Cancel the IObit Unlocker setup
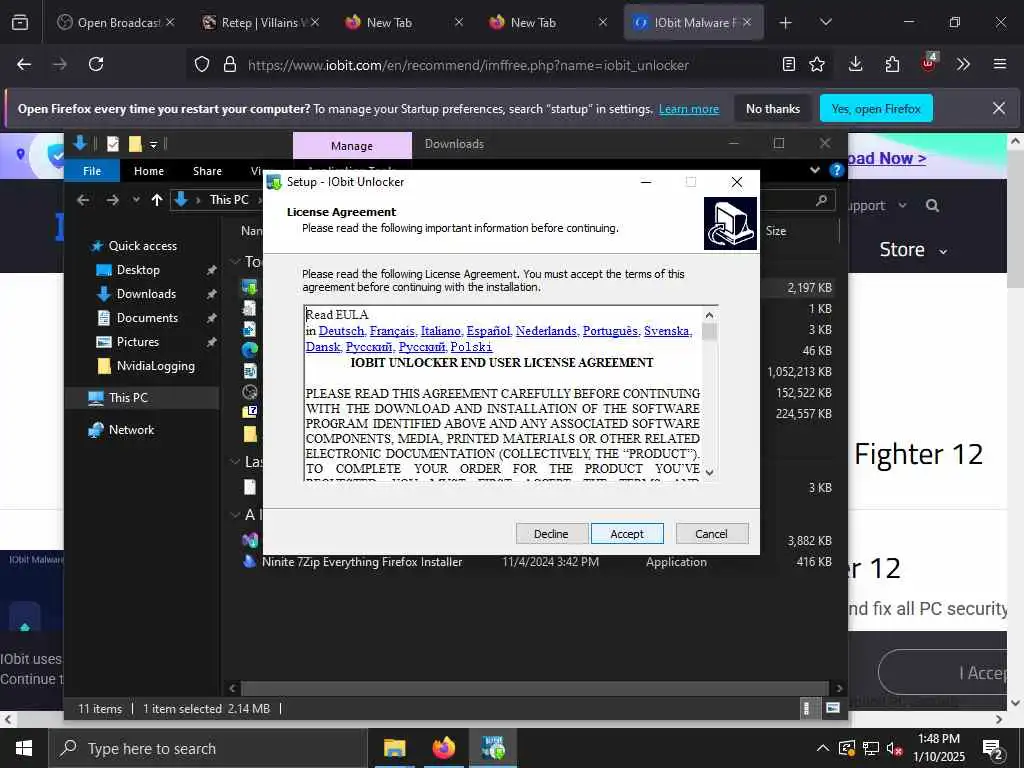The image size is (1024, 768). (x=711, y=534)
